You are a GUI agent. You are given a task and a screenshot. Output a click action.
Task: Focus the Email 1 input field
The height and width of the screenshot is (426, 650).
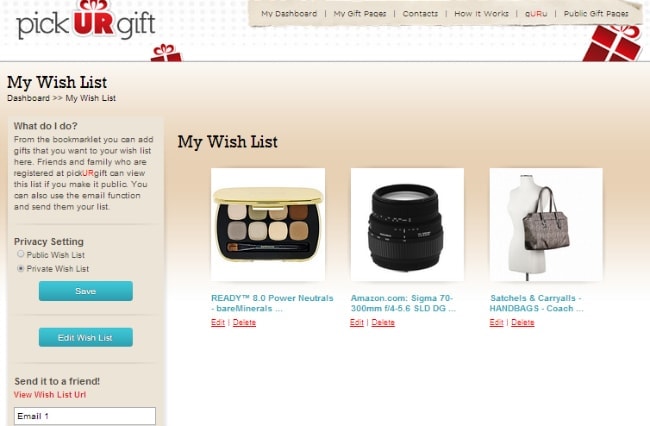tap(85, 416)
